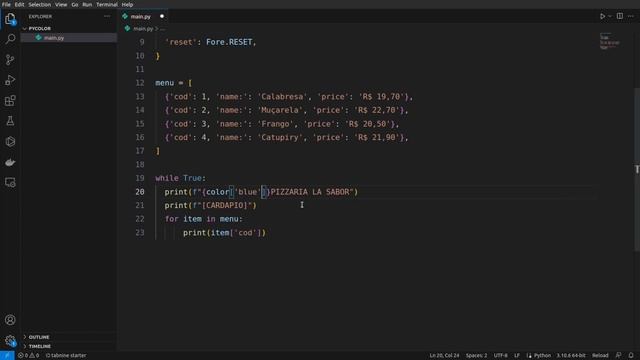
Task: Click on 'for item in menu:' in line 22
Action: coord(203,219)
